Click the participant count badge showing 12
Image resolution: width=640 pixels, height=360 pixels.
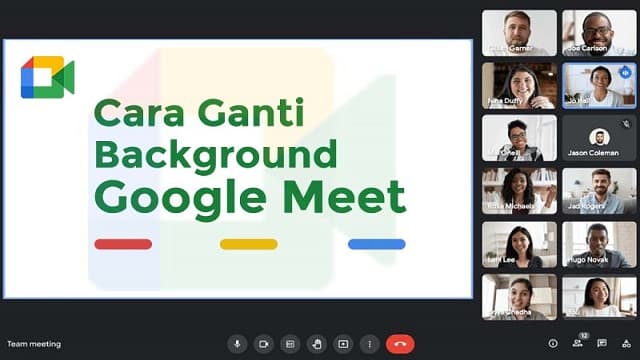point(584,336)
